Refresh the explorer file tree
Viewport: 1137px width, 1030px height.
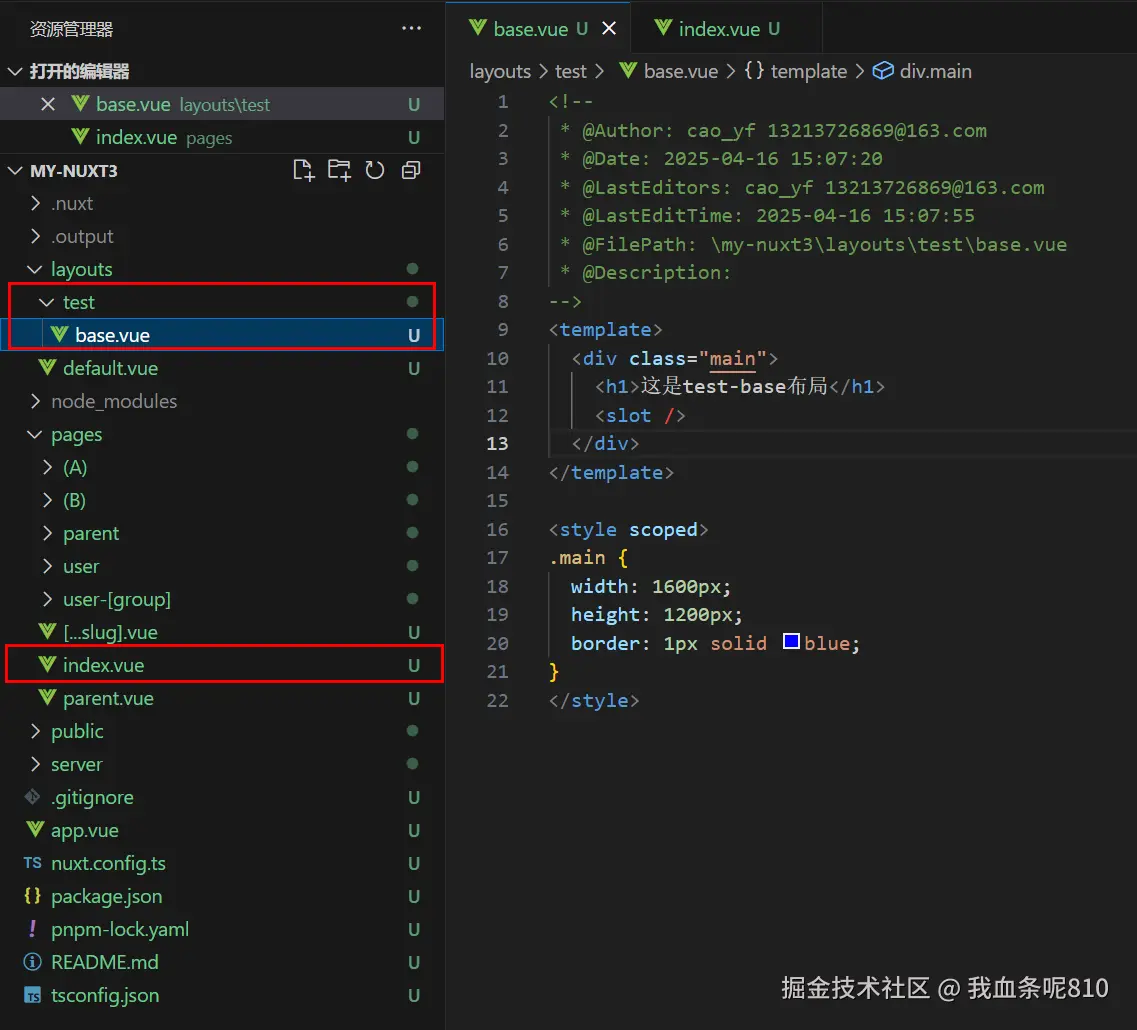[x=375, y=170]
